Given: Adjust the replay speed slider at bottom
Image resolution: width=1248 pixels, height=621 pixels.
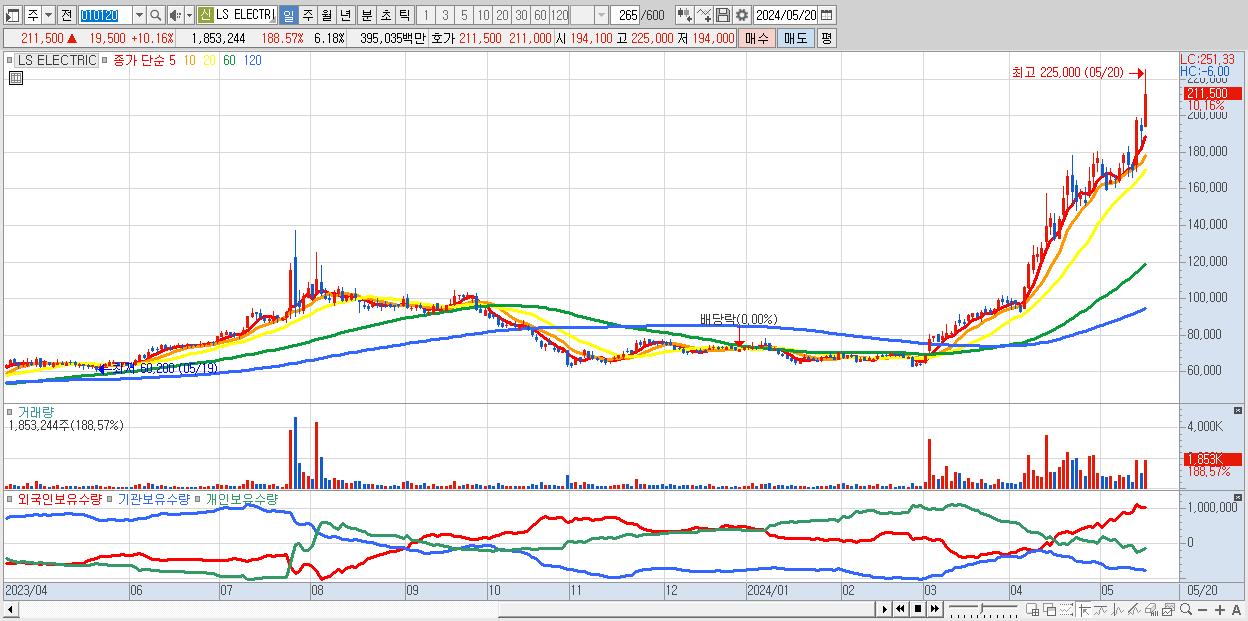Looking at the screenshot, I should tap(983, 609).
